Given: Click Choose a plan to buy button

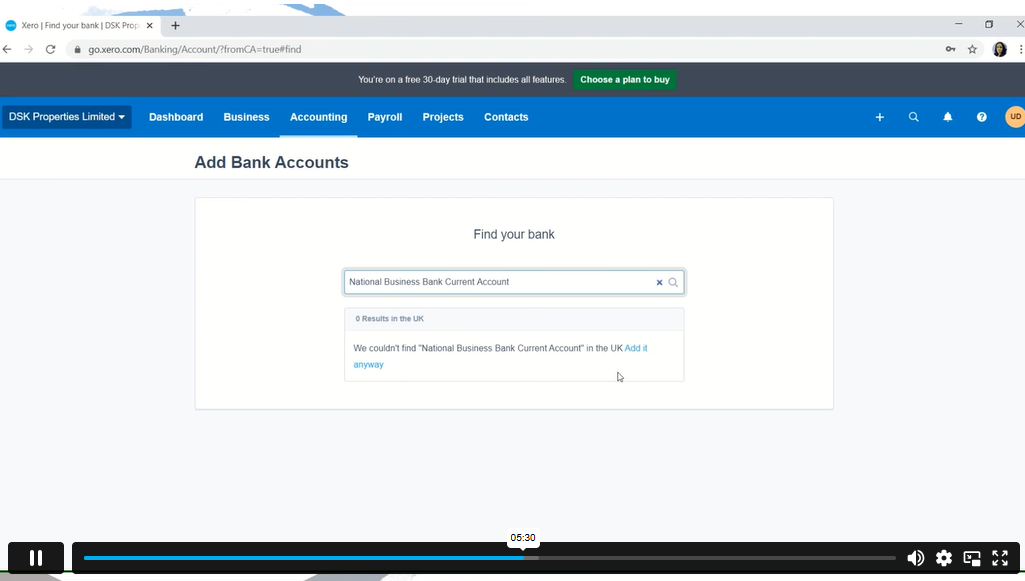Looking at the screenshot, I should (x=625, y=80).
